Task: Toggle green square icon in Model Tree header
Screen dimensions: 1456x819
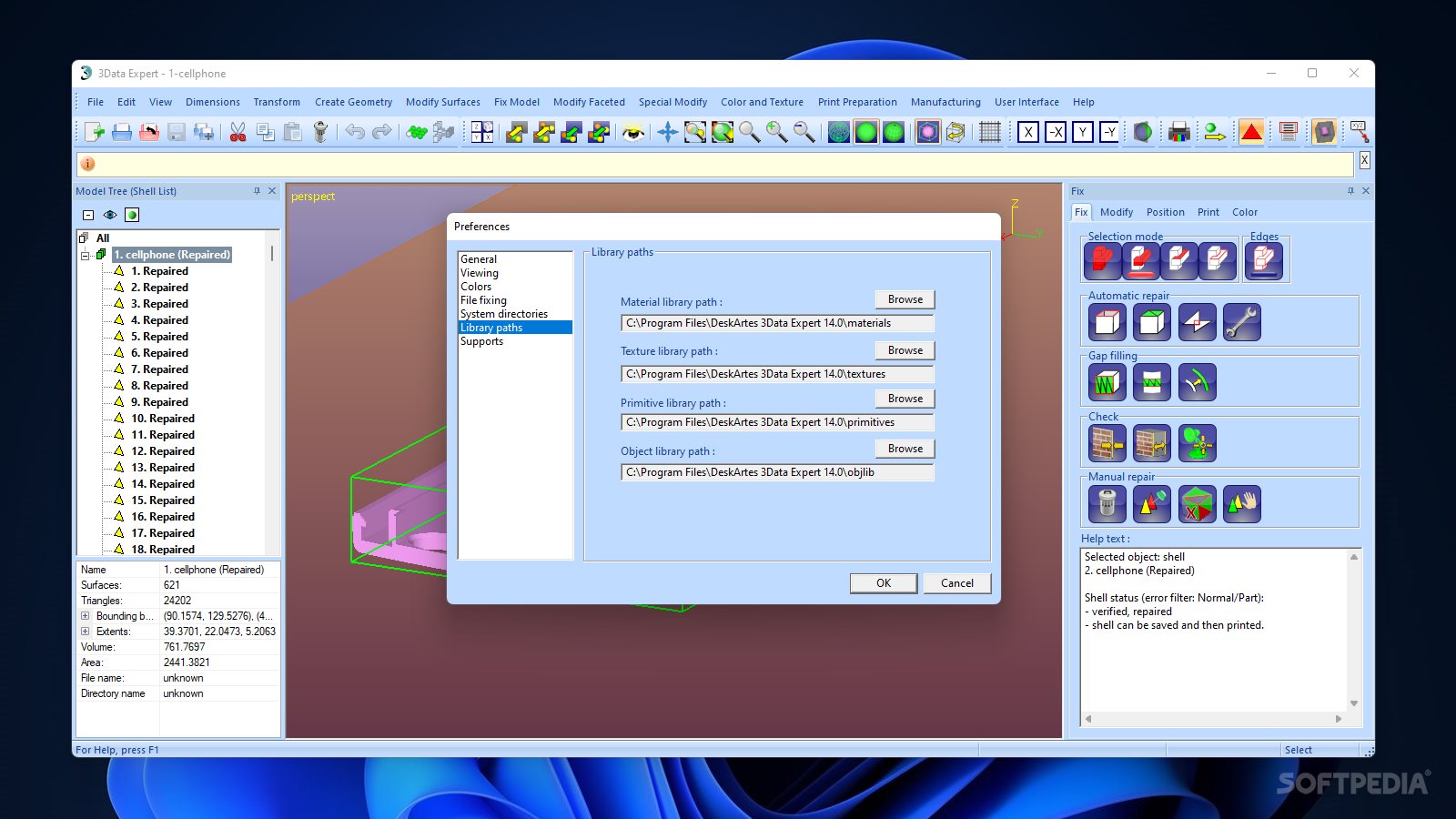Action: [x=132, y=215]
